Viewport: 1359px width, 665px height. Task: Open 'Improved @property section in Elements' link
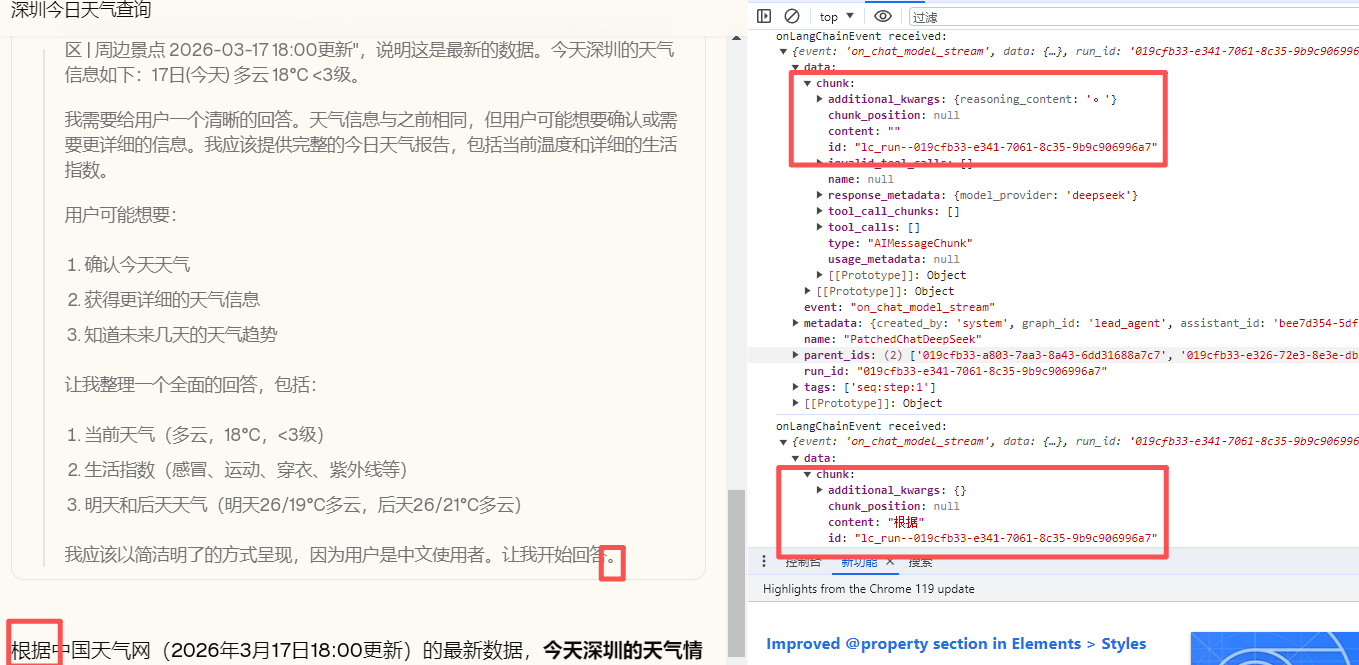pos(956,644)
